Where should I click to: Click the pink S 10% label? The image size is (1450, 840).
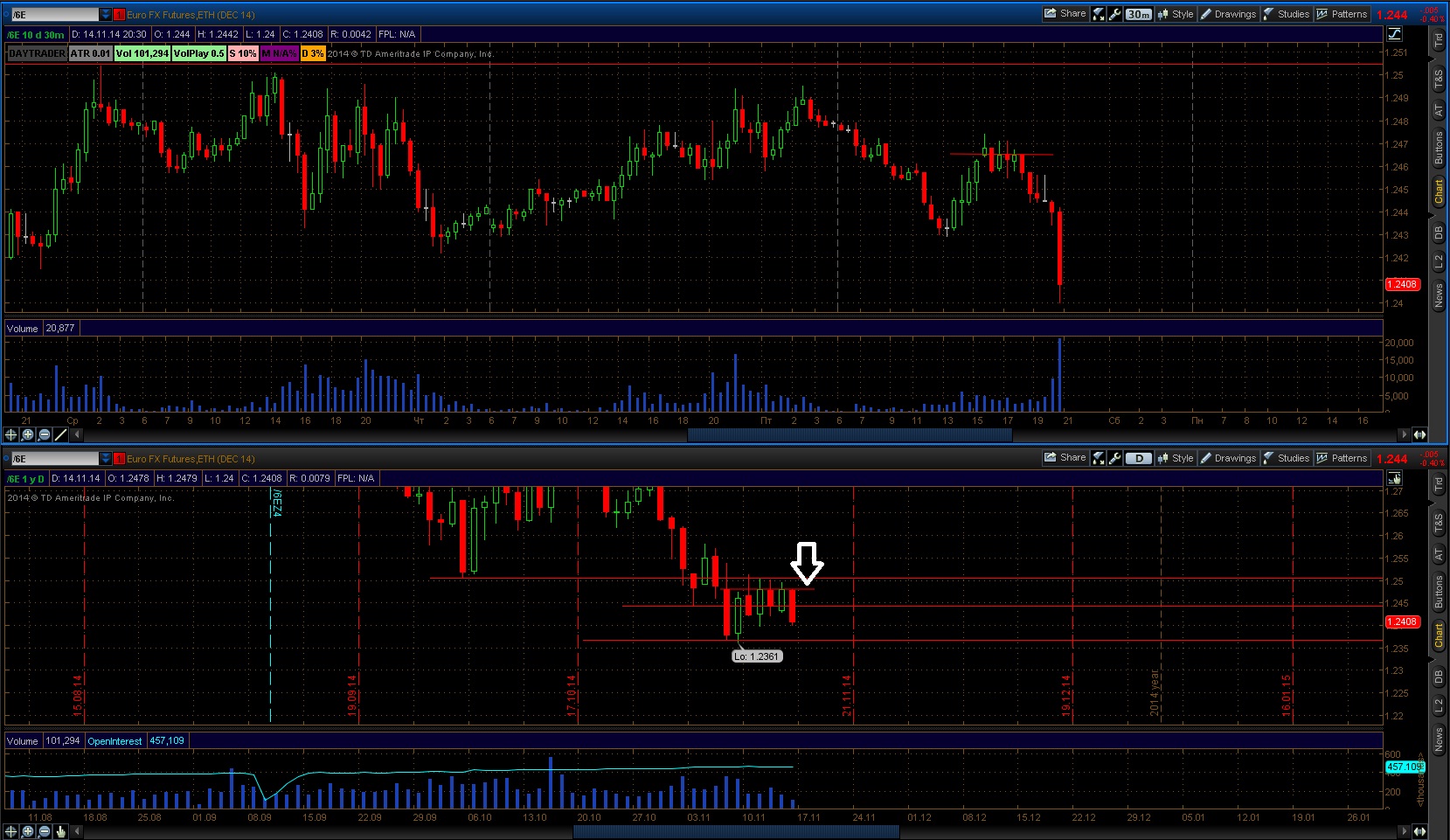pos(243,53)
